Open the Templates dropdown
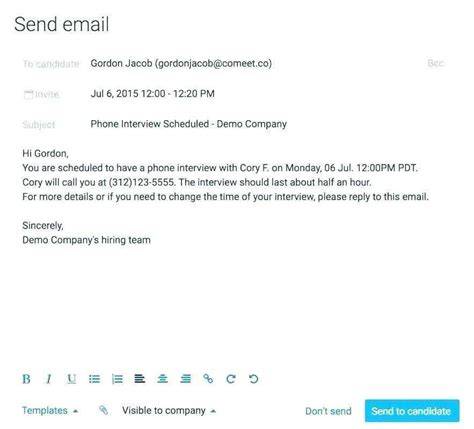474x429 pixels. [50, 411]
